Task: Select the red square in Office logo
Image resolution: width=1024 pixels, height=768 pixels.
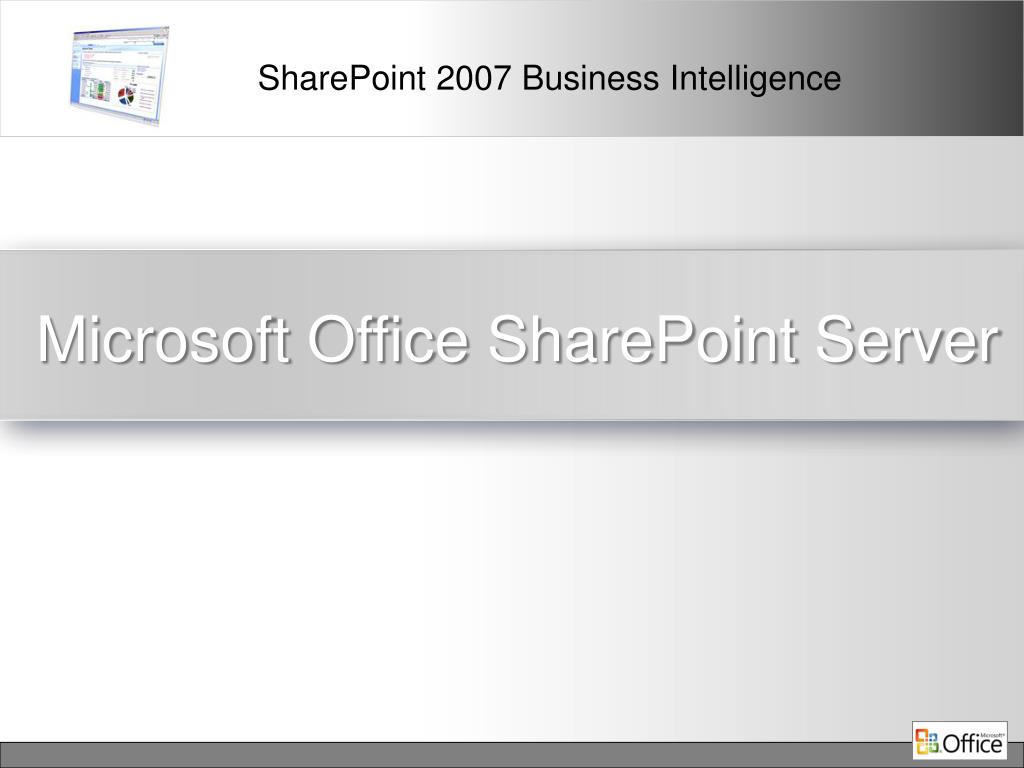Action: pos(922,735)
